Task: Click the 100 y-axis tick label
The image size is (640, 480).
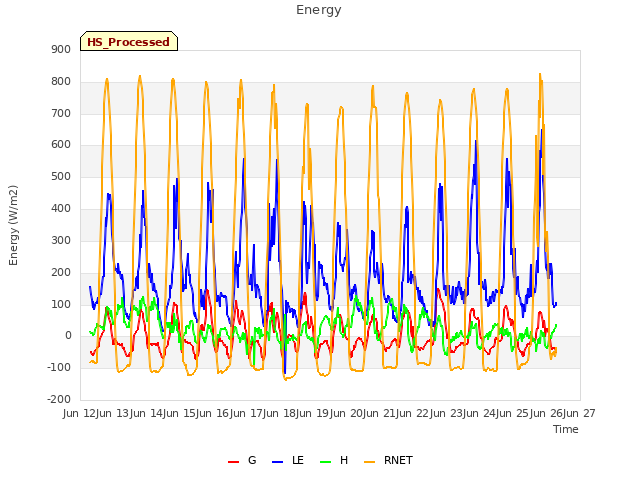Action: [61, 304]
